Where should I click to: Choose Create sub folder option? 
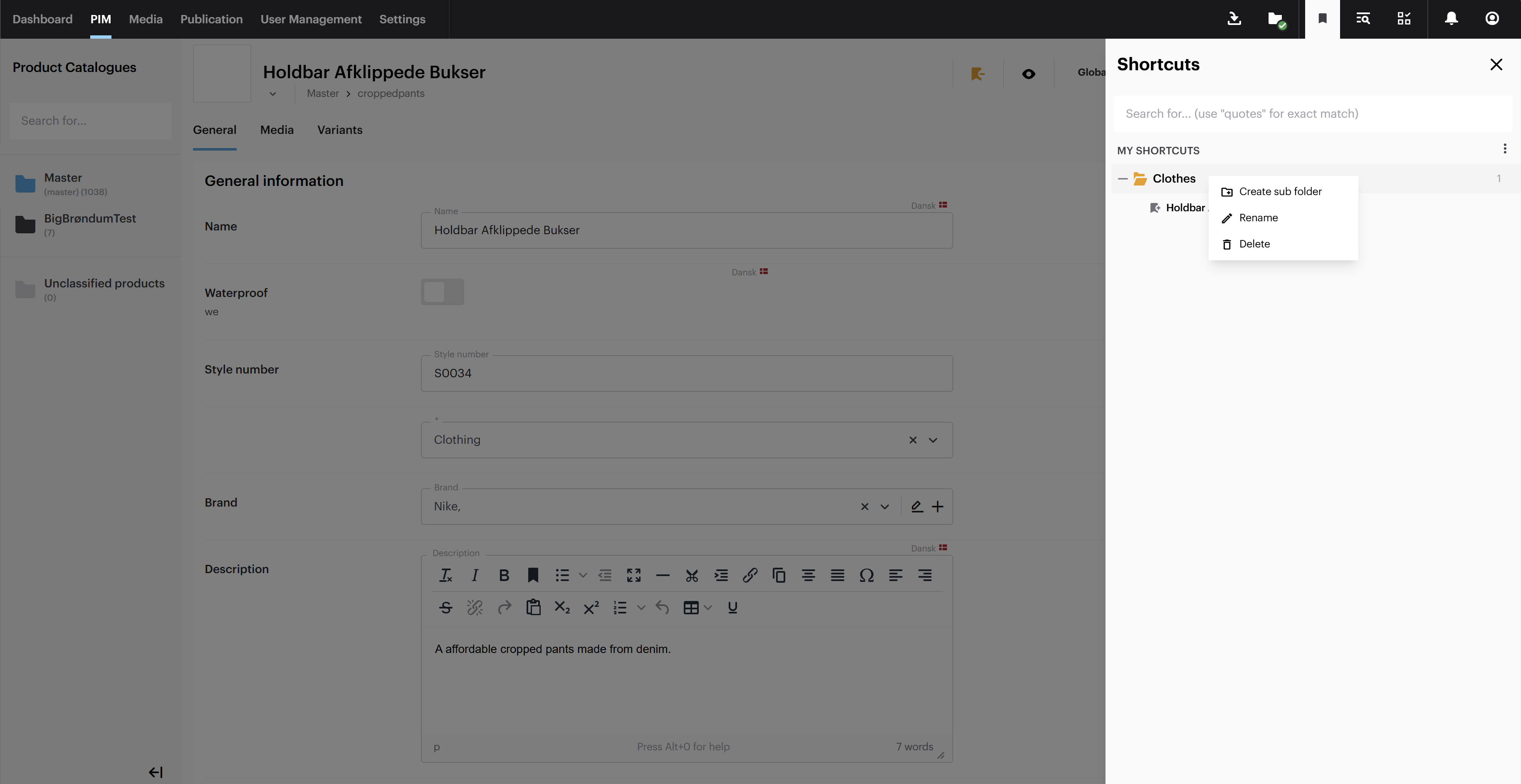click(x=1279, y=192)
